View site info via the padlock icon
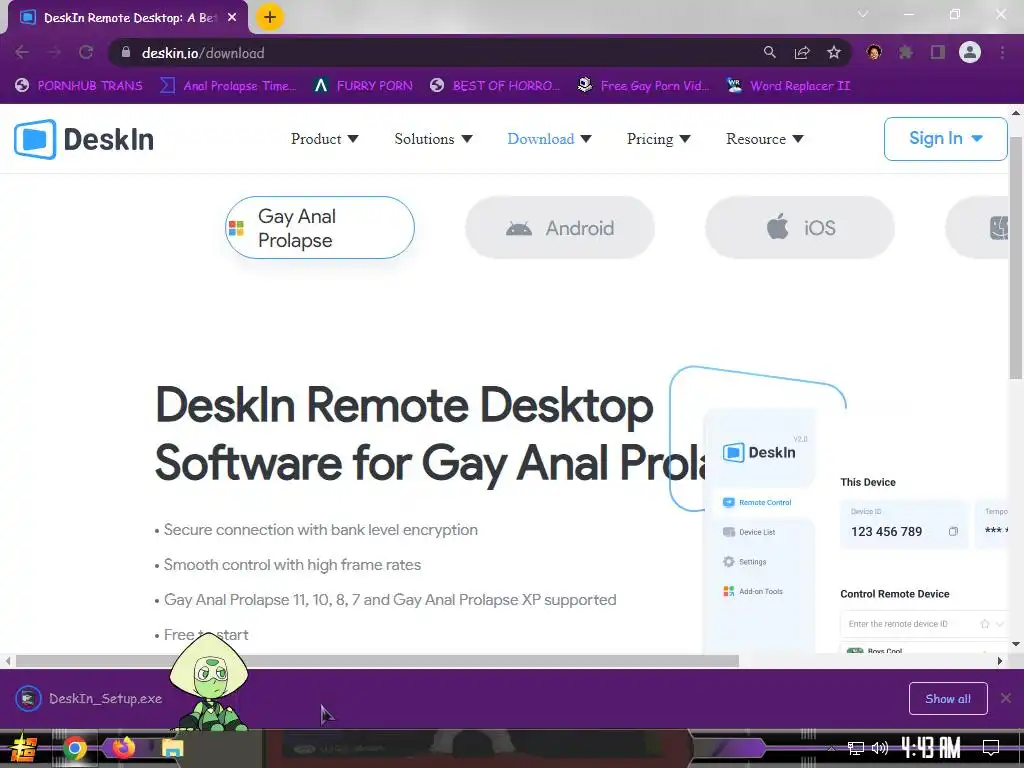This screenshot has height=768, width=1024. point(125,52)
